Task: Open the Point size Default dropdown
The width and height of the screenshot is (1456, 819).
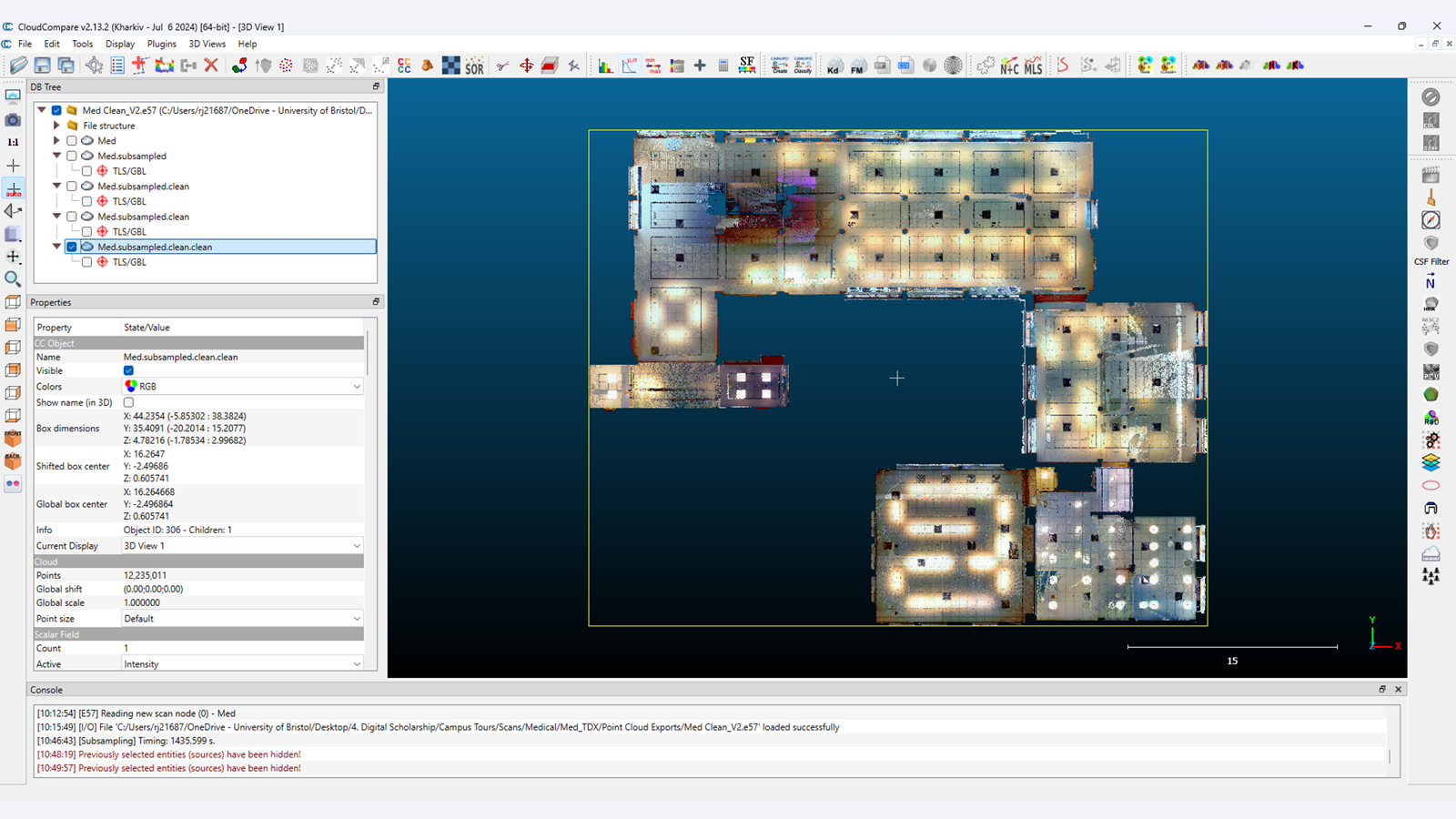Action: [243, 619]
